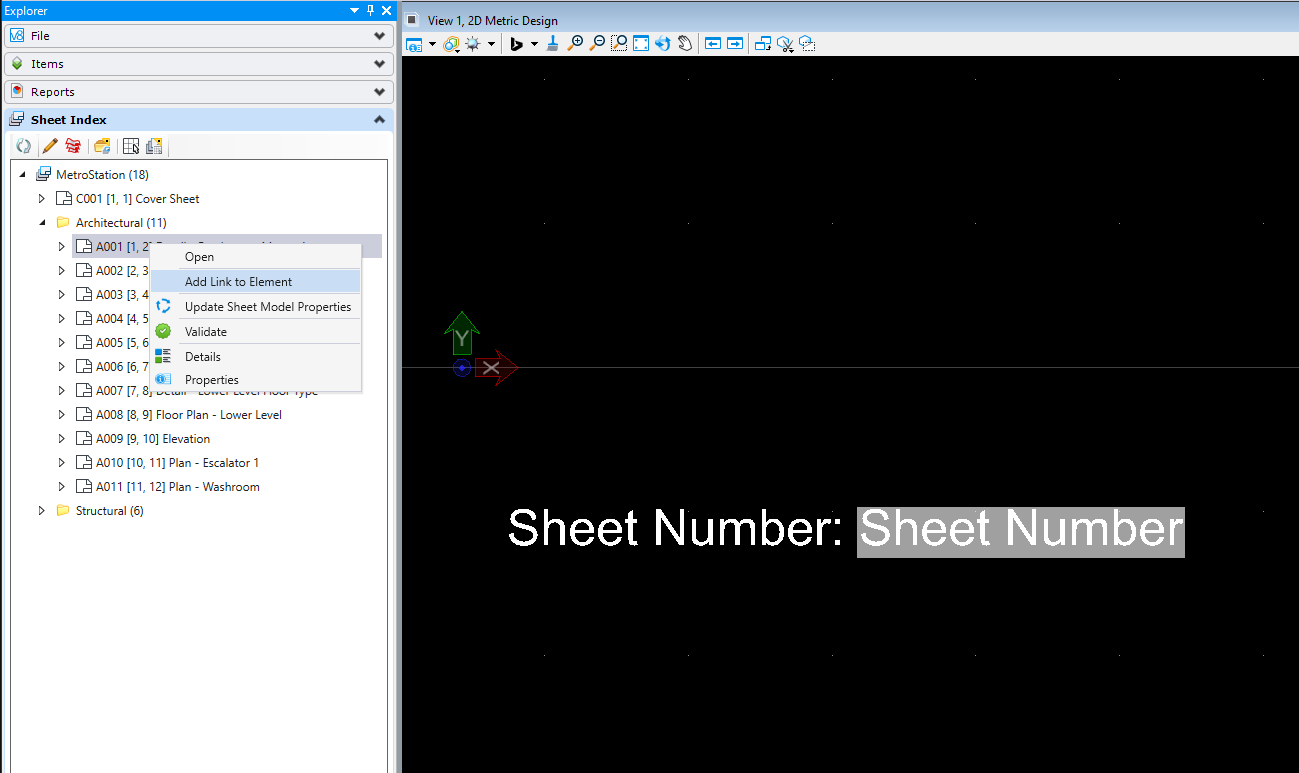Open the brightness dropdown arrow

click(x=492, y=44)
